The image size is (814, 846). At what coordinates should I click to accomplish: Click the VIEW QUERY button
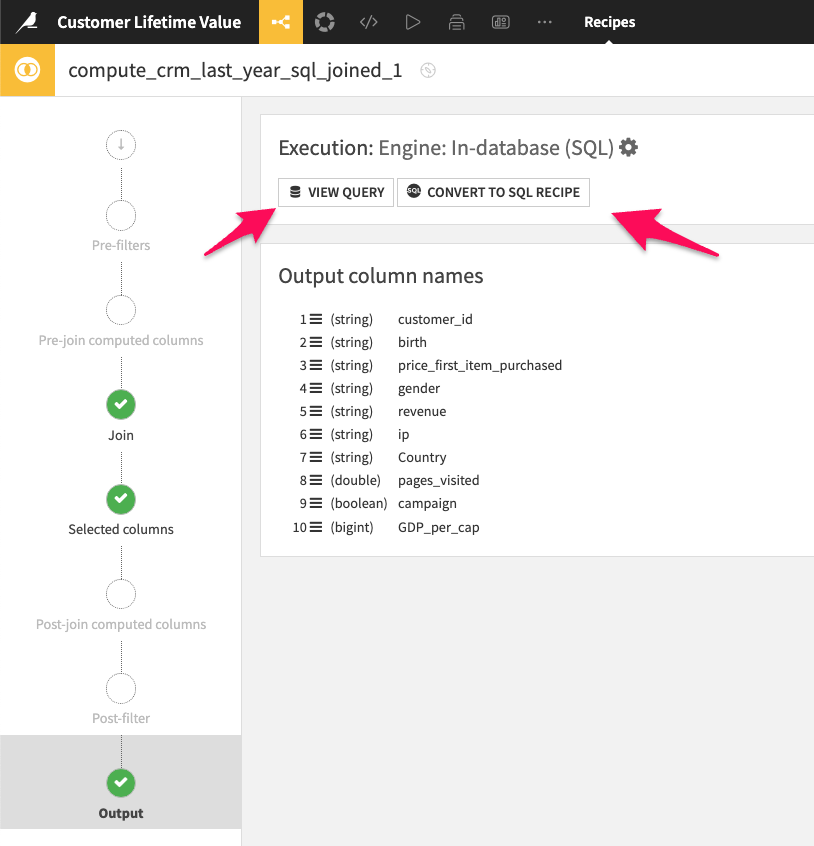[335, 192]
